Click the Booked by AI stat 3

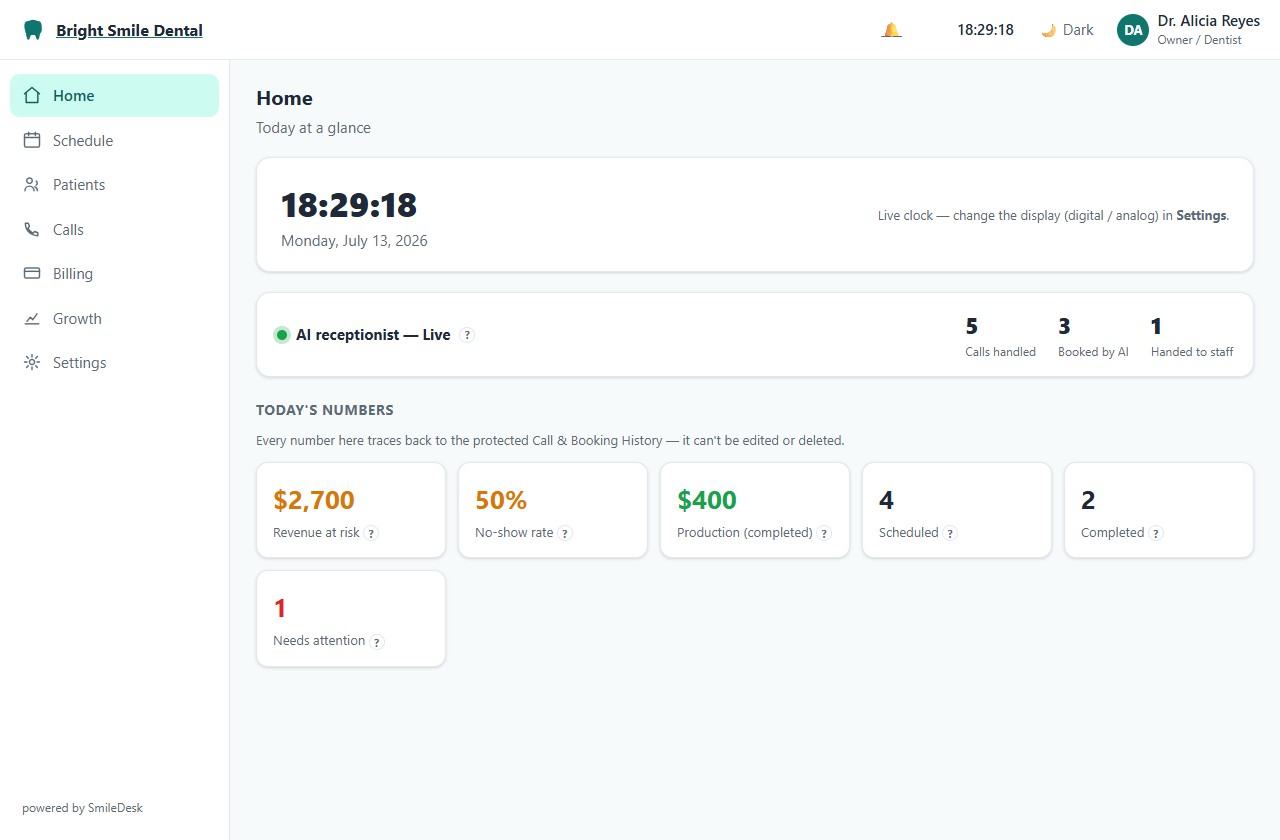coord(1065,326)
